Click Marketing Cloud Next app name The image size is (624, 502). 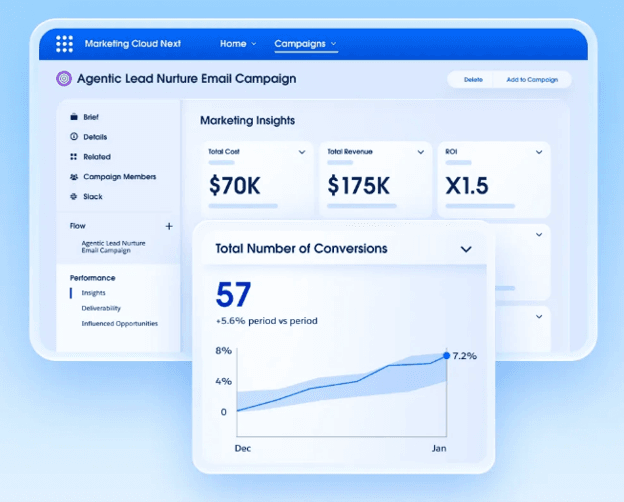[133, 44]
